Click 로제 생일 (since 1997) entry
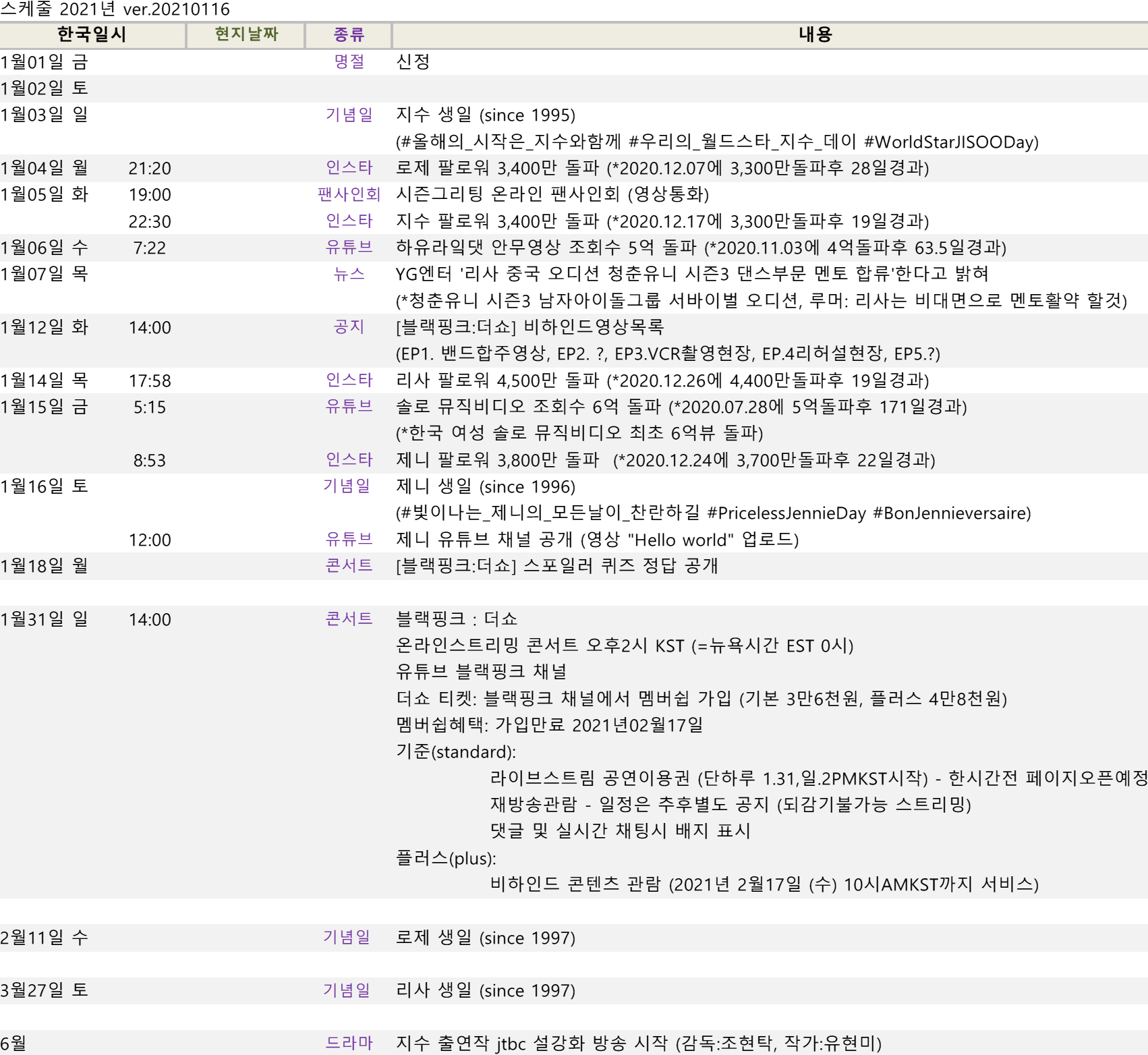 pyautogui.click(x=486, y=938)
